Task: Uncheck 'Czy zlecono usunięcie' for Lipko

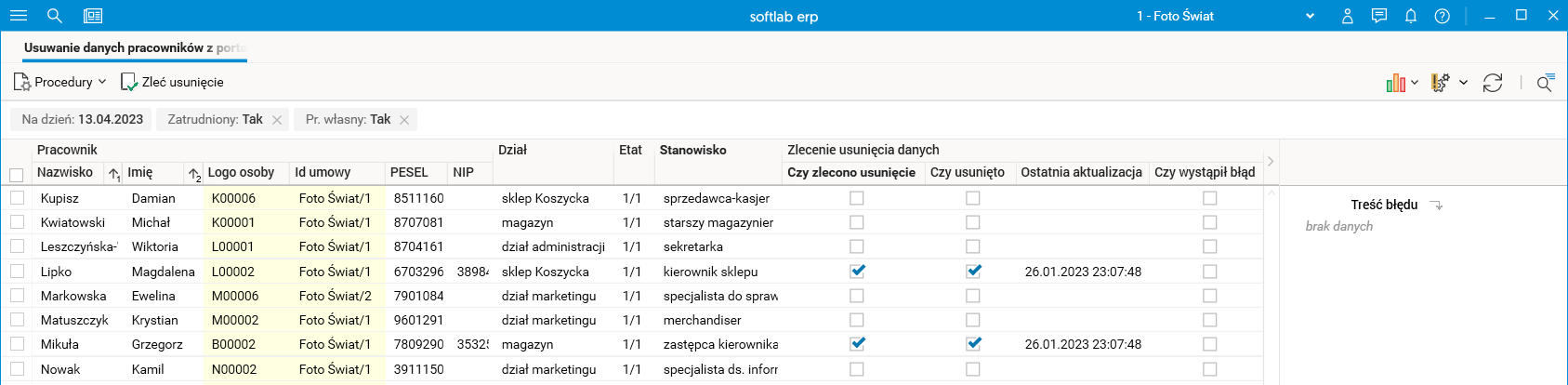Action: pyautogui.click(x=857, y=272)
